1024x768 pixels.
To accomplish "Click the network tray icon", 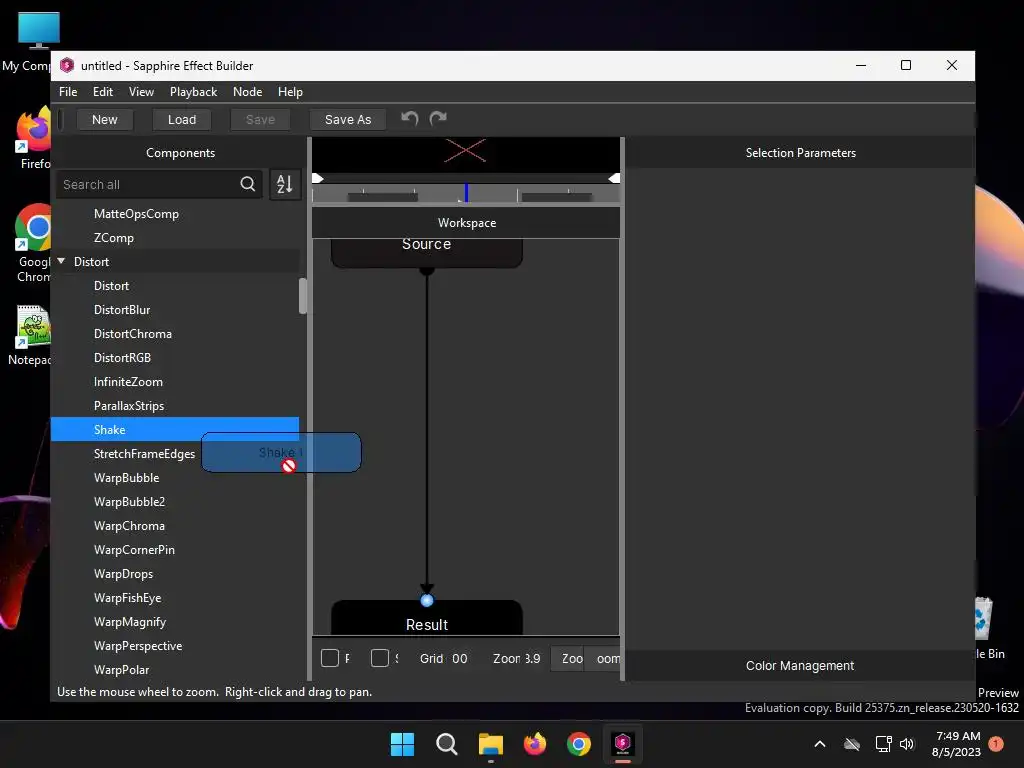I will (x=883, y=744).
